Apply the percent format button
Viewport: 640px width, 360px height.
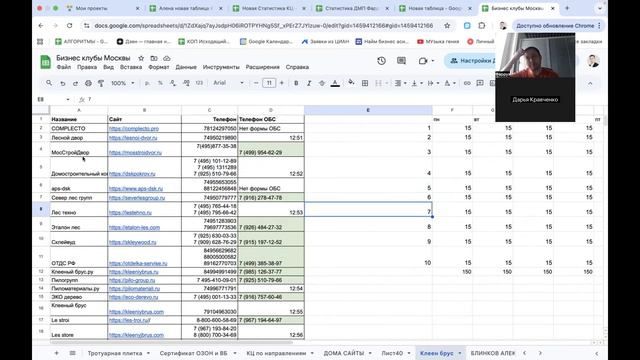point(160,83)
